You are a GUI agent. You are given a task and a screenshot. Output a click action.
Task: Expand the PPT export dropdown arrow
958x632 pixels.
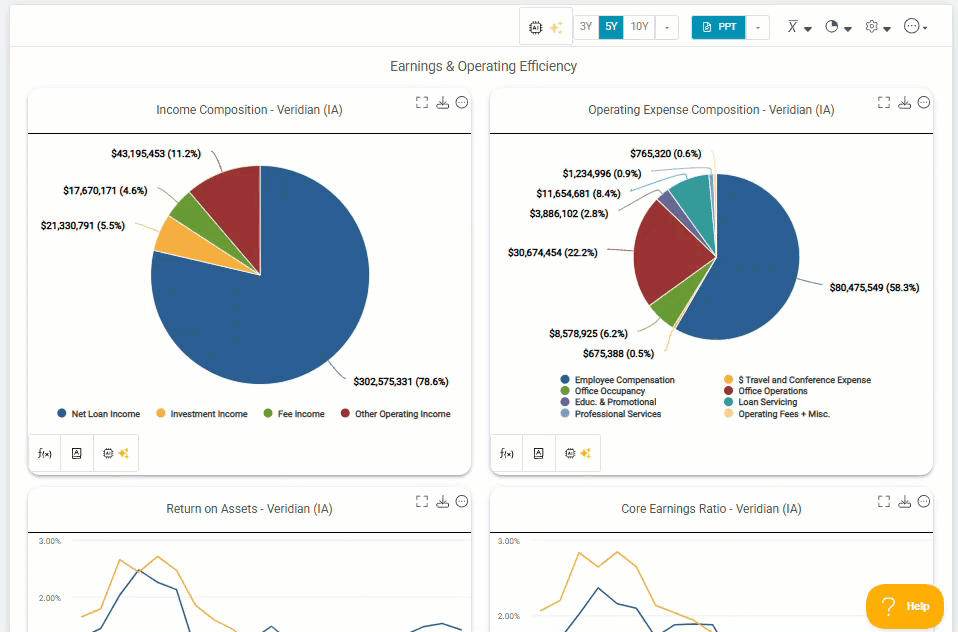pyautogui.click(x=758, y=28)
